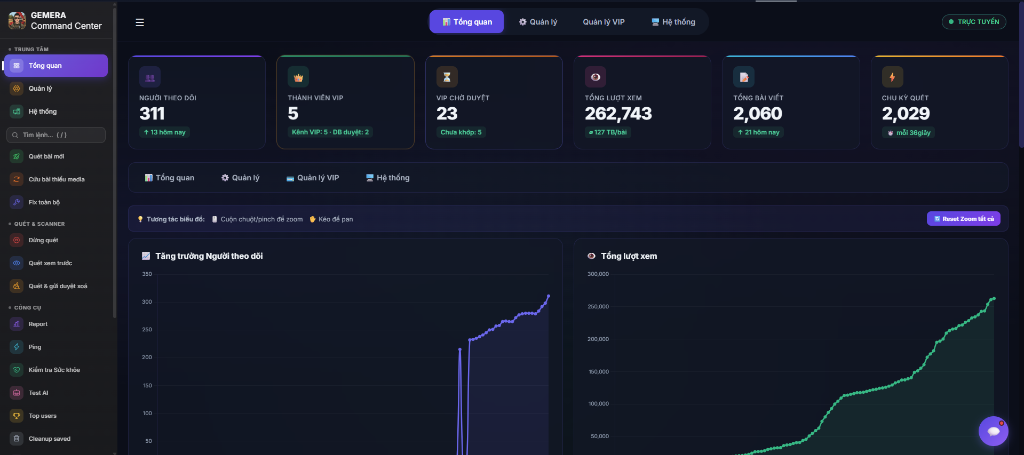Select Quét xem trước eye item

pos(56,263)
